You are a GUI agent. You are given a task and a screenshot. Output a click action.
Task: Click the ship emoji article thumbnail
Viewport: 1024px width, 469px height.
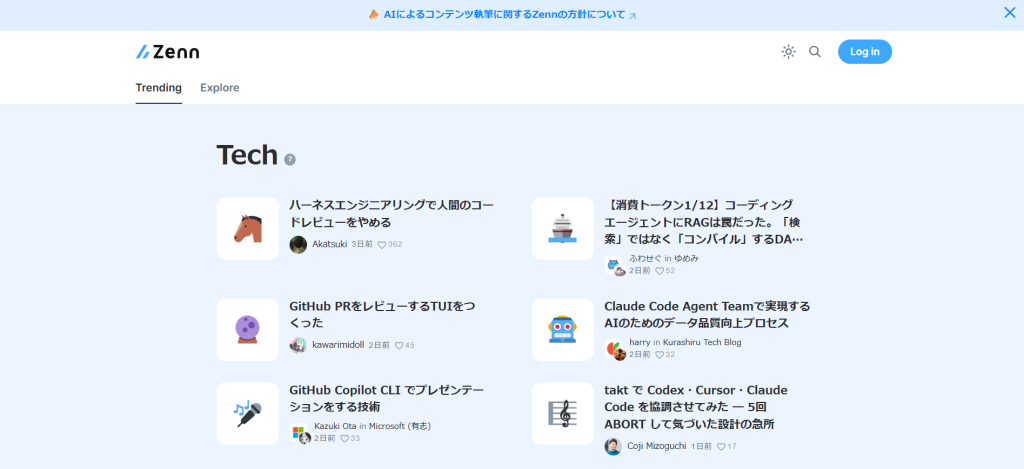click(563, 229)
